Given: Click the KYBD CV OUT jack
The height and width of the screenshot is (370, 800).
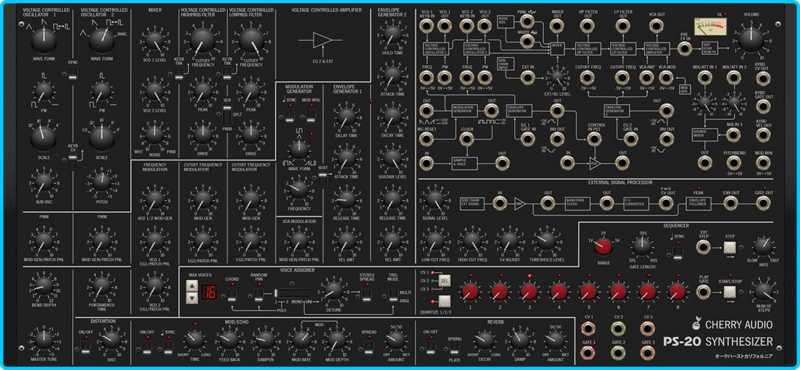Looking at the screenshot, I should click(763, 78).
